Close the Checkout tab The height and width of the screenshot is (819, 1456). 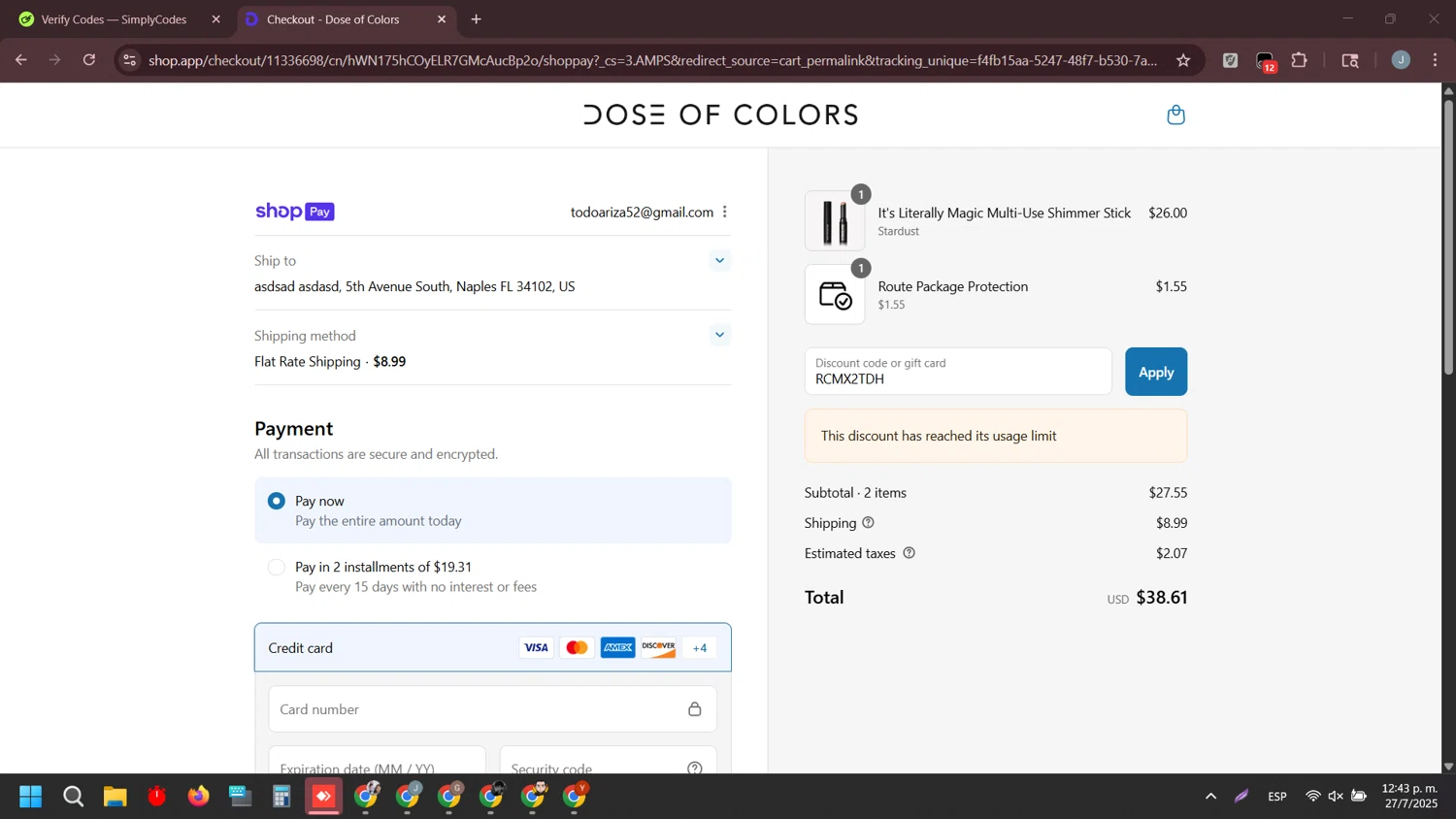pyautogui.click(x=442, y=19)
